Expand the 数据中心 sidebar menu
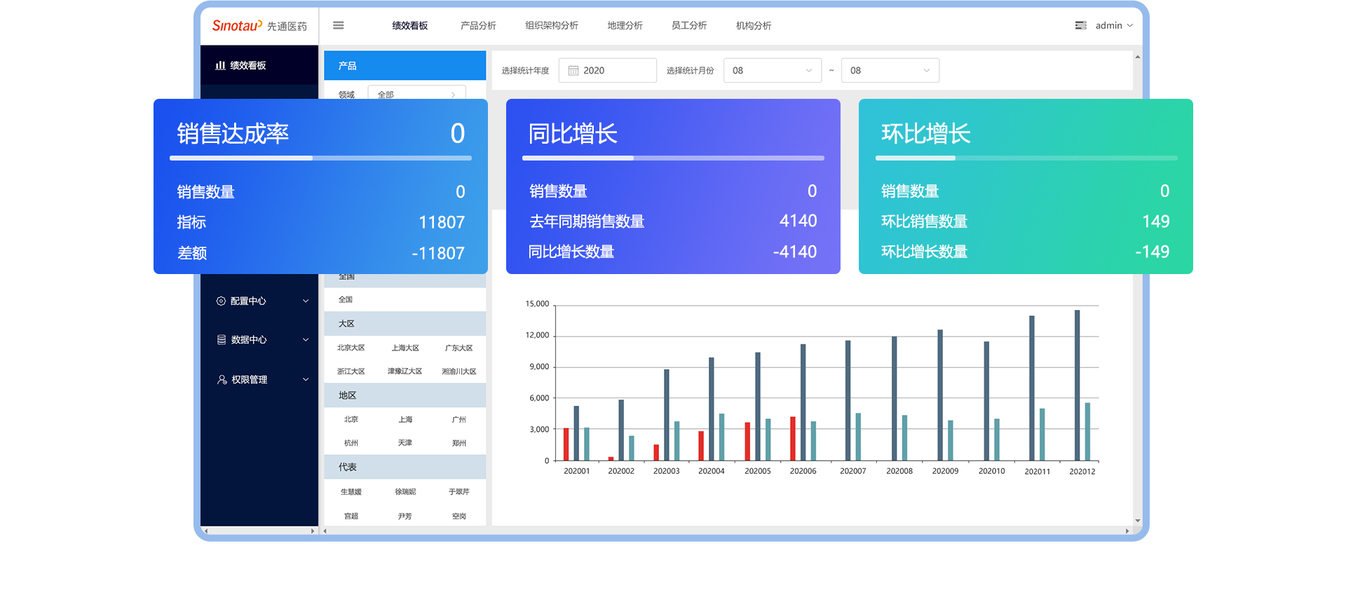 (264, 340)
